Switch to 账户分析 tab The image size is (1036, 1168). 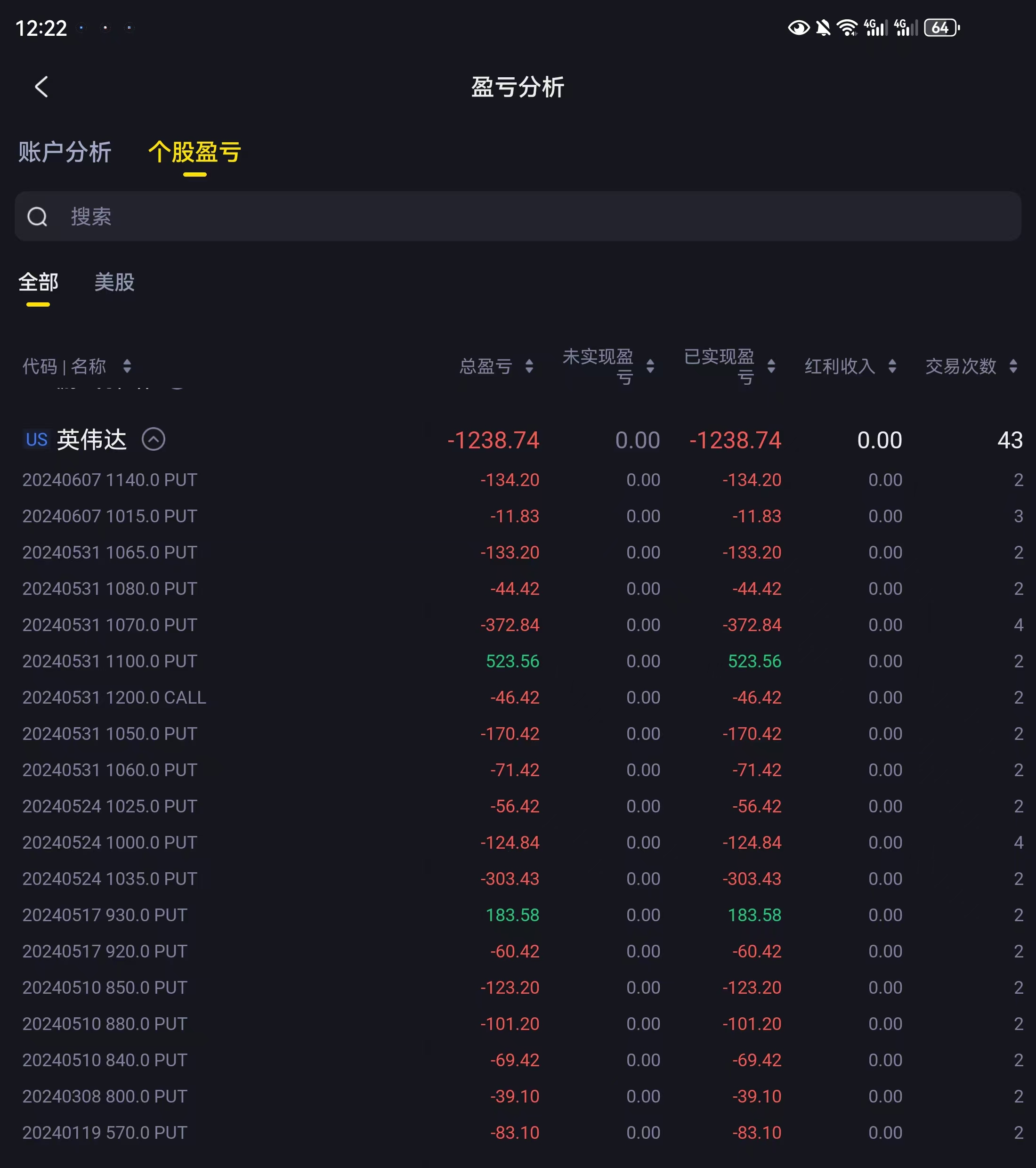tap(65, 153)
